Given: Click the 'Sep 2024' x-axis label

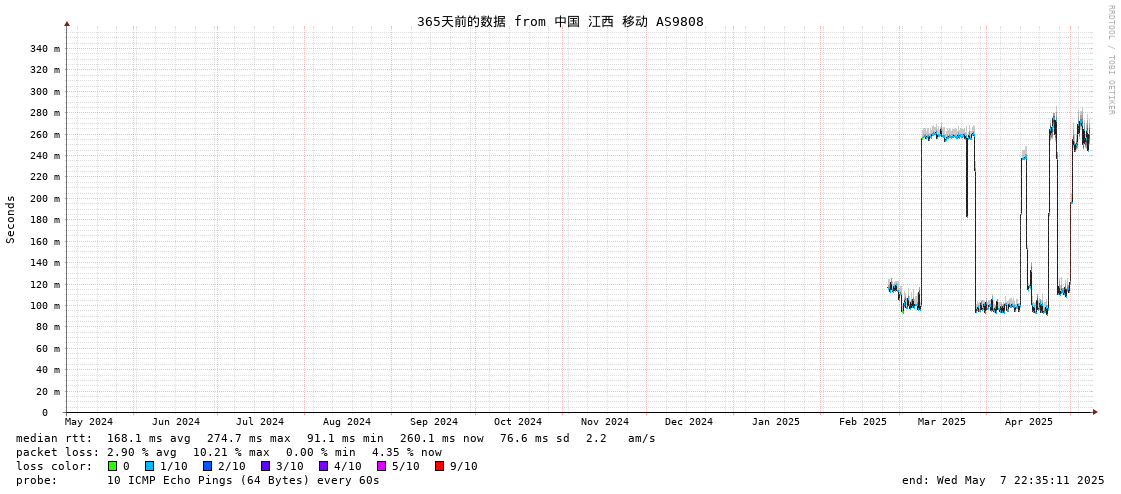Looking at the screenshot, I should pos(434,422).
